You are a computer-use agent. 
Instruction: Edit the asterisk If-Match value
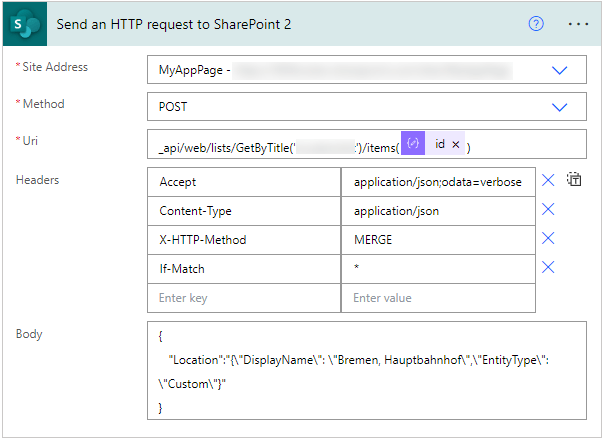438,268
